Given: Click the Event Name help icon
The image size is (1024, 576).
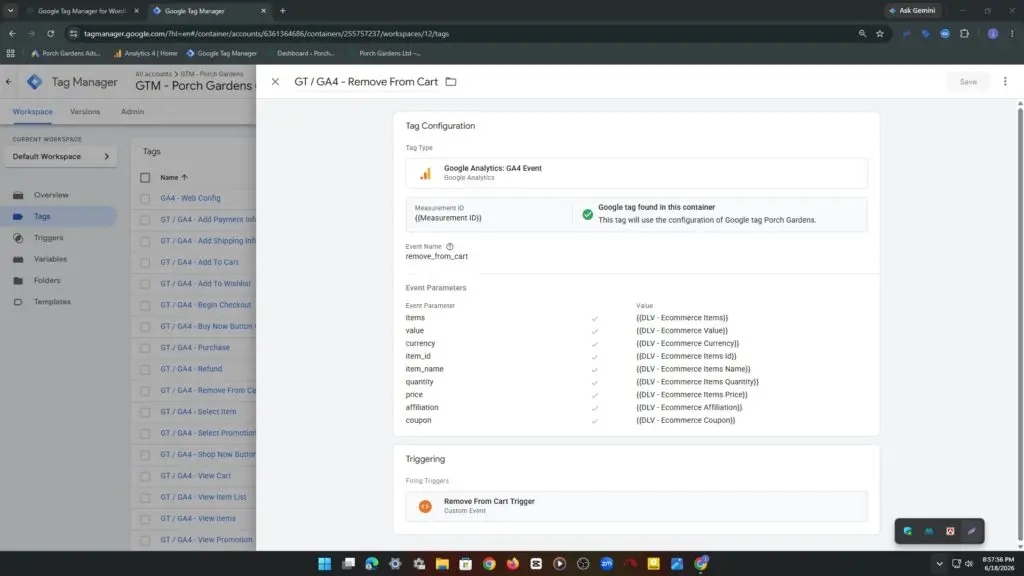Looking at the screenshot, I should pyautogui.click(x=449, y=246).
